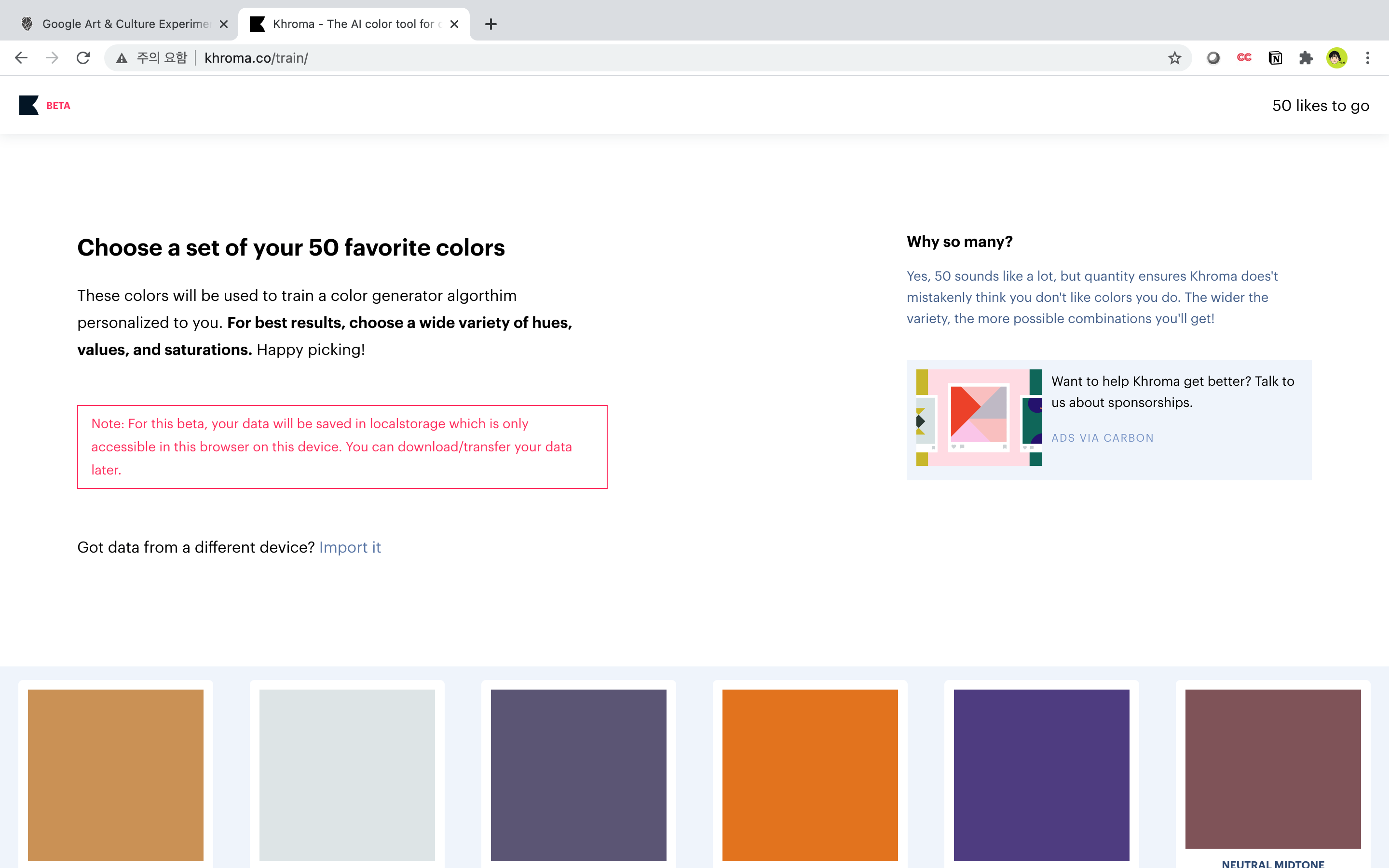Close the Google Art & Culture tab
This screenshot has width=1389, height=868.
click(224, 24)
